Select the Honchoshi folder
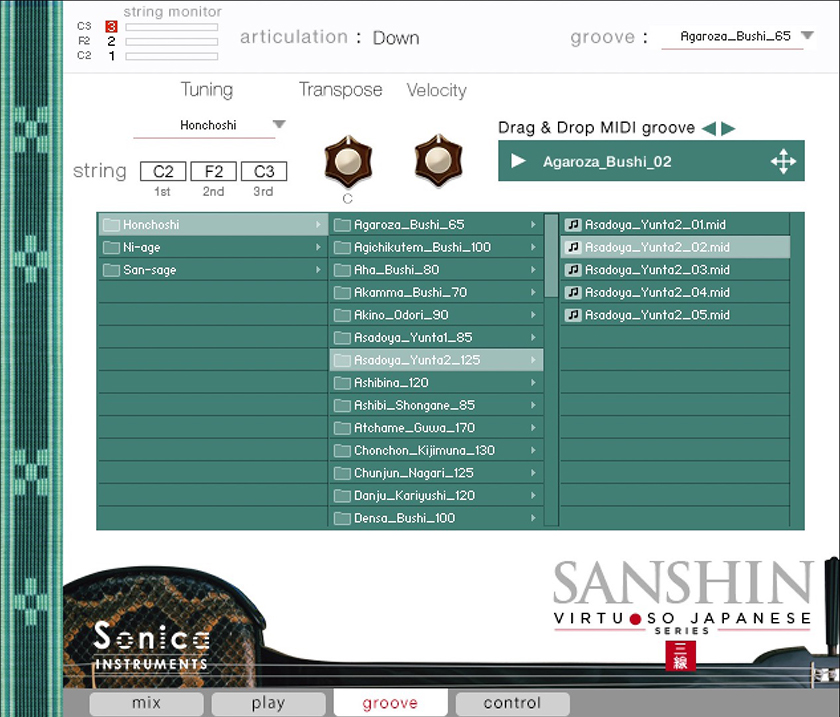 coord(213,225)
